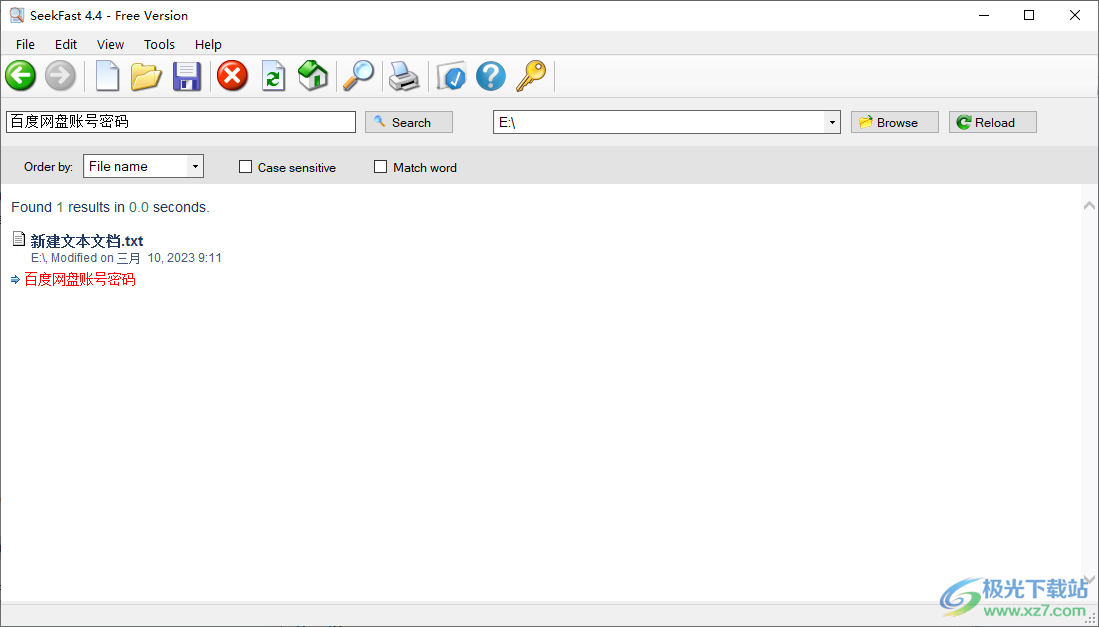Open help with the blue question mark
The height and width of the screenshot is (627, 1099).
tap(491, 76)
